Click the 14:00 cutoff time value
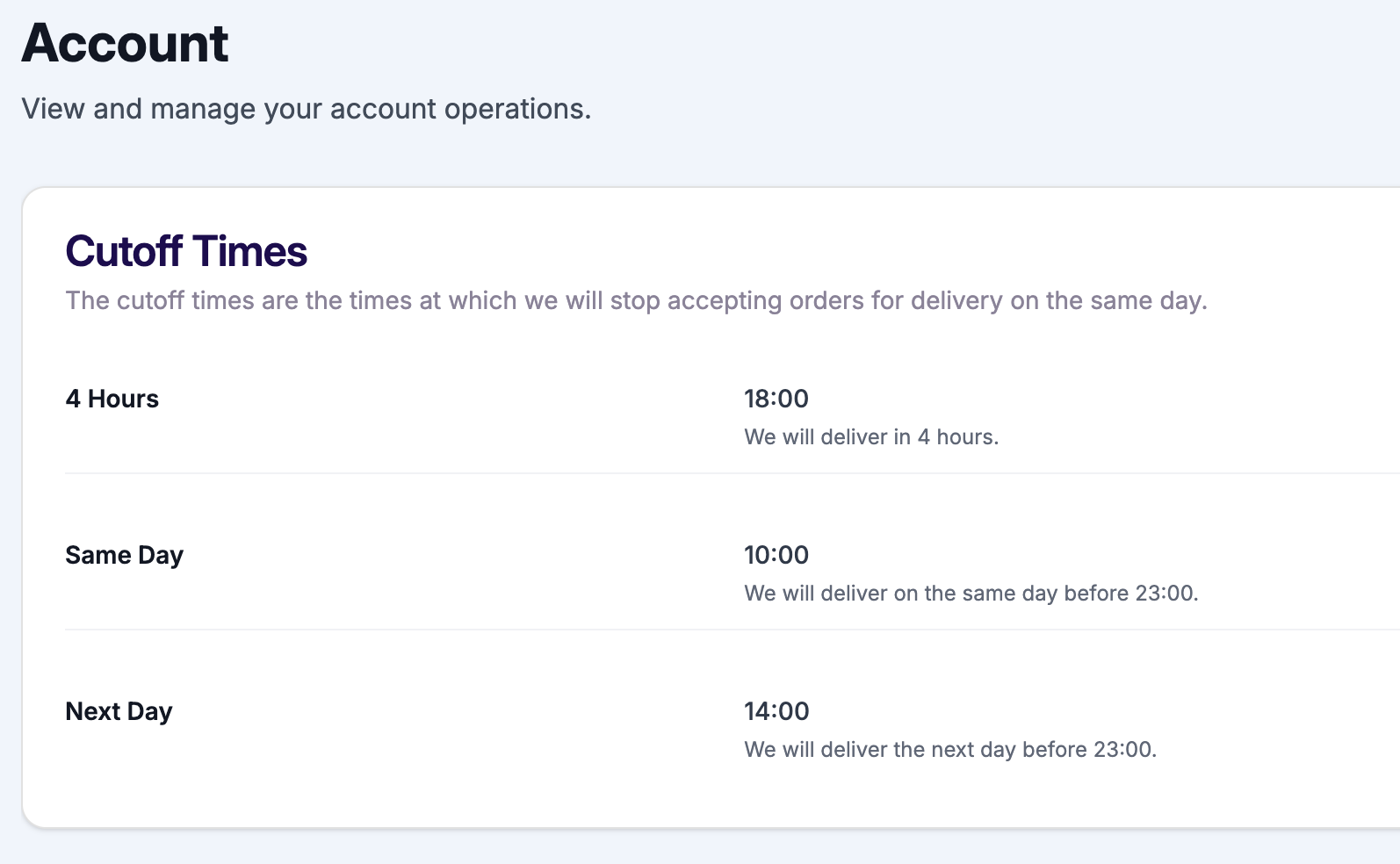The width and height of the screenshot is (1400, 864). point(776,711)
